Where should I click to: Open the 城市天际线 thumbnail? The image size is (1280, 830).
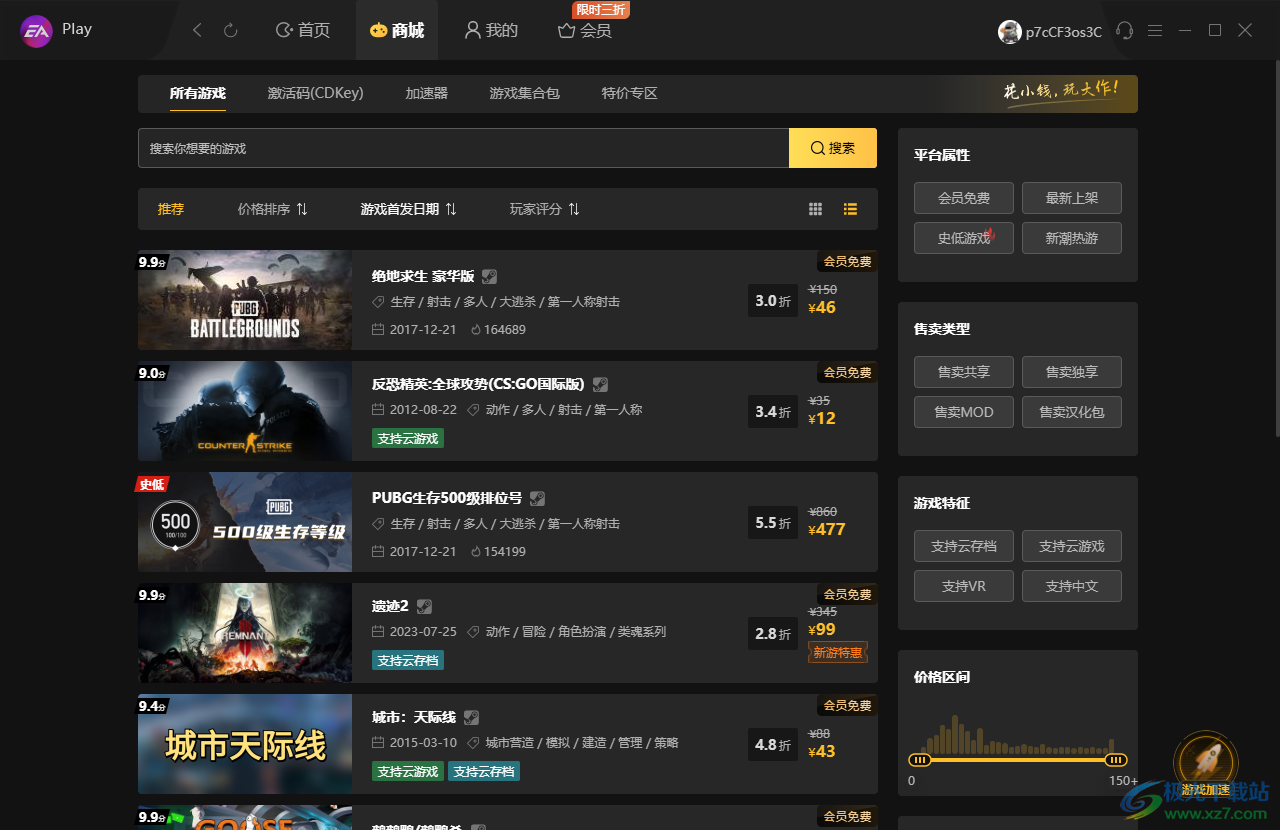pos(245,744)
